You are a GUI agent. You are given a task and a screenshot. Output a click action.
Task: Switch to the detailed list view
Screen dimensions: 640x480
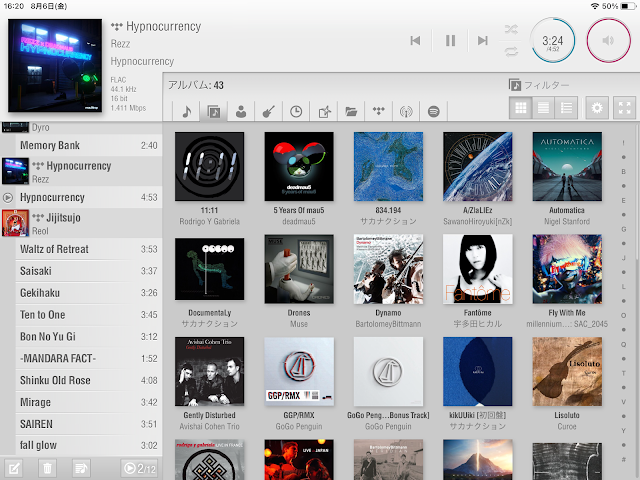tap(567, 108)
